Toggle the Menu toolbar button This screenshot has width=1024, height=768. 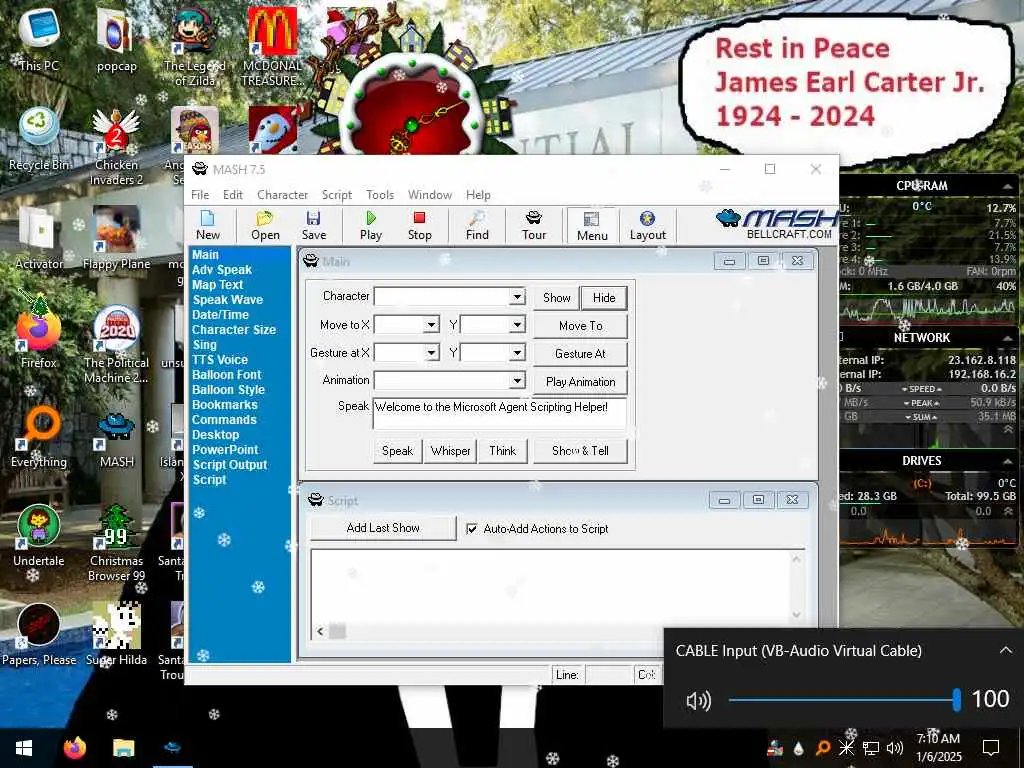(592, 226)
